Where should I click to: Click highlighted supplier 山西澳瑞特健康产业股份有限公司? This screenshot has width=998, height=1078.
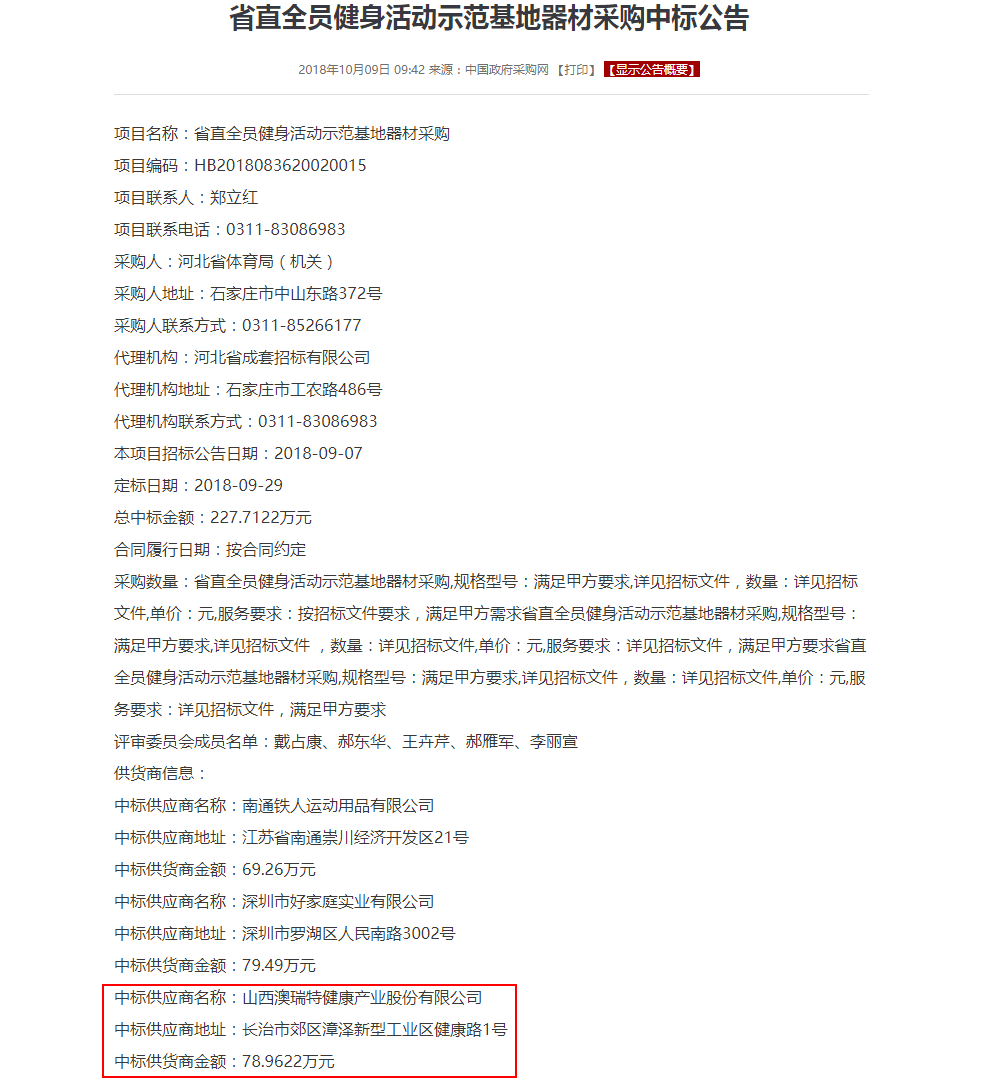pyautogui.click(x=362, y=998)
